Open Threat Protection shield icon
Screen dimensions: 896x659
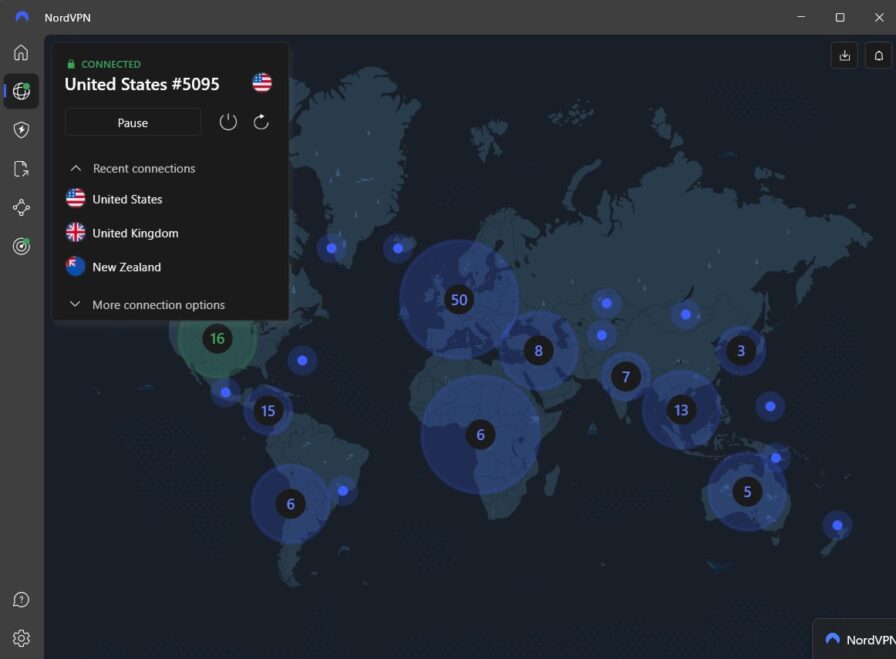pos(21,130)
